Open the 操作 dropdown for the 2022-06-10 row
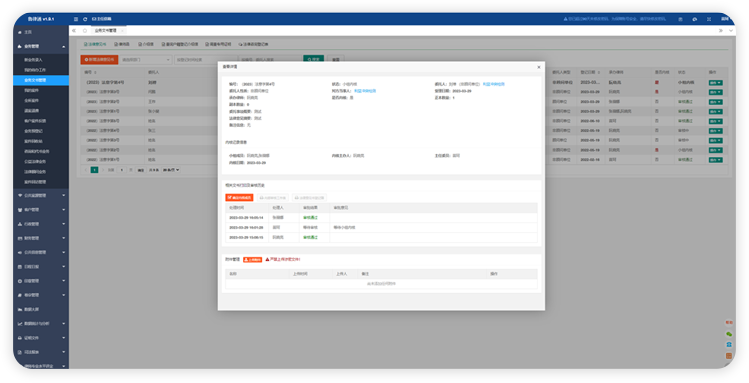Viewport: 749px width, 383px height. point(715,121)
